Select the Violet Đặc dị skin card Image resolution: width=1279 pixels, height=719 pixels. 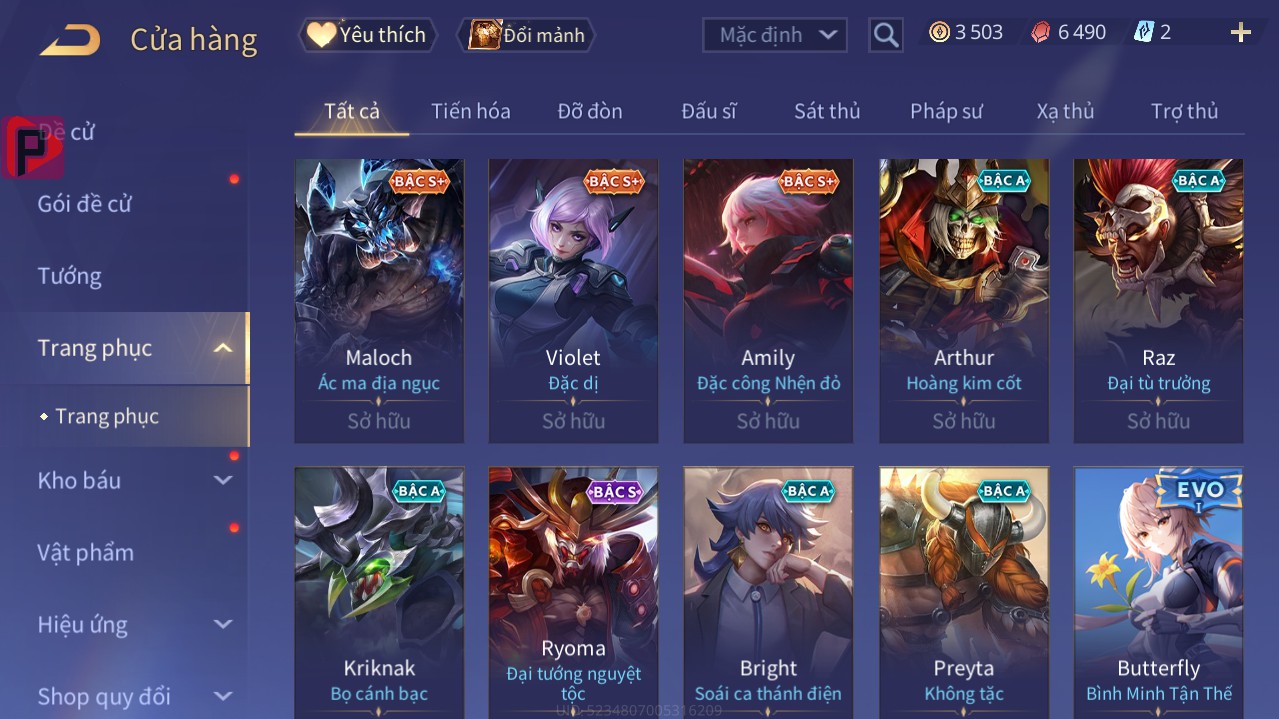coord(573,301)
